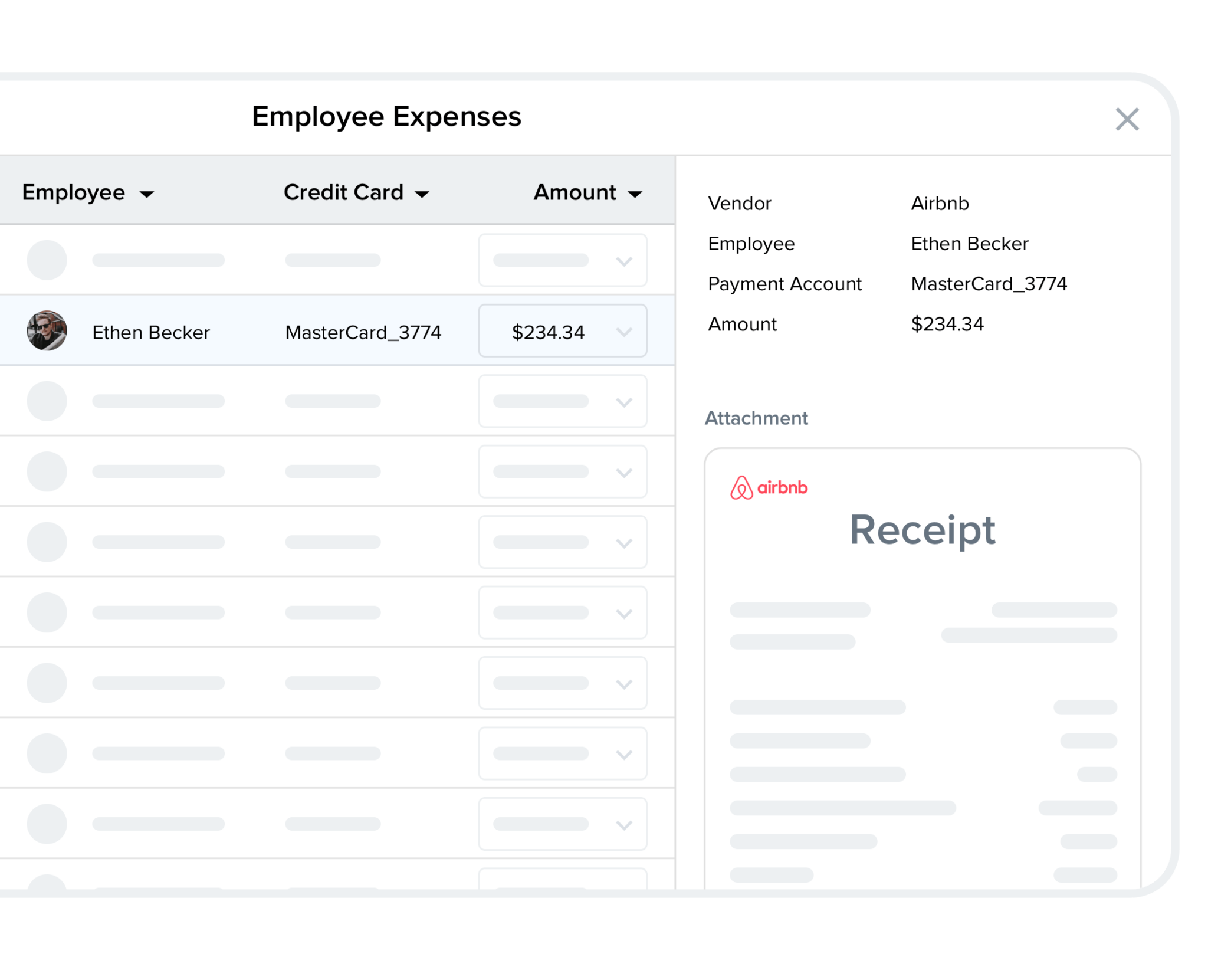Click the $234.34 amount field
The width and height of the screenshot is (1208, 980).
(x=548, y=333)
